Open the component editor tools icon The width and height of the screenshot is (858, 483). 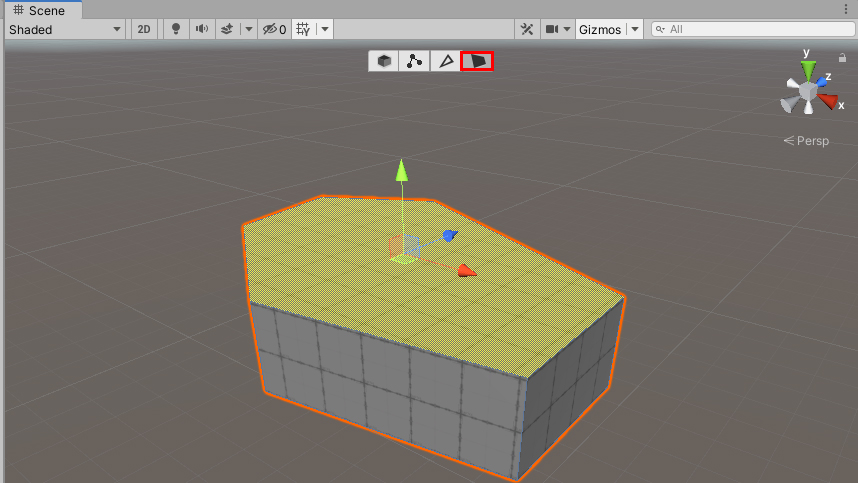tap(527, 29)
